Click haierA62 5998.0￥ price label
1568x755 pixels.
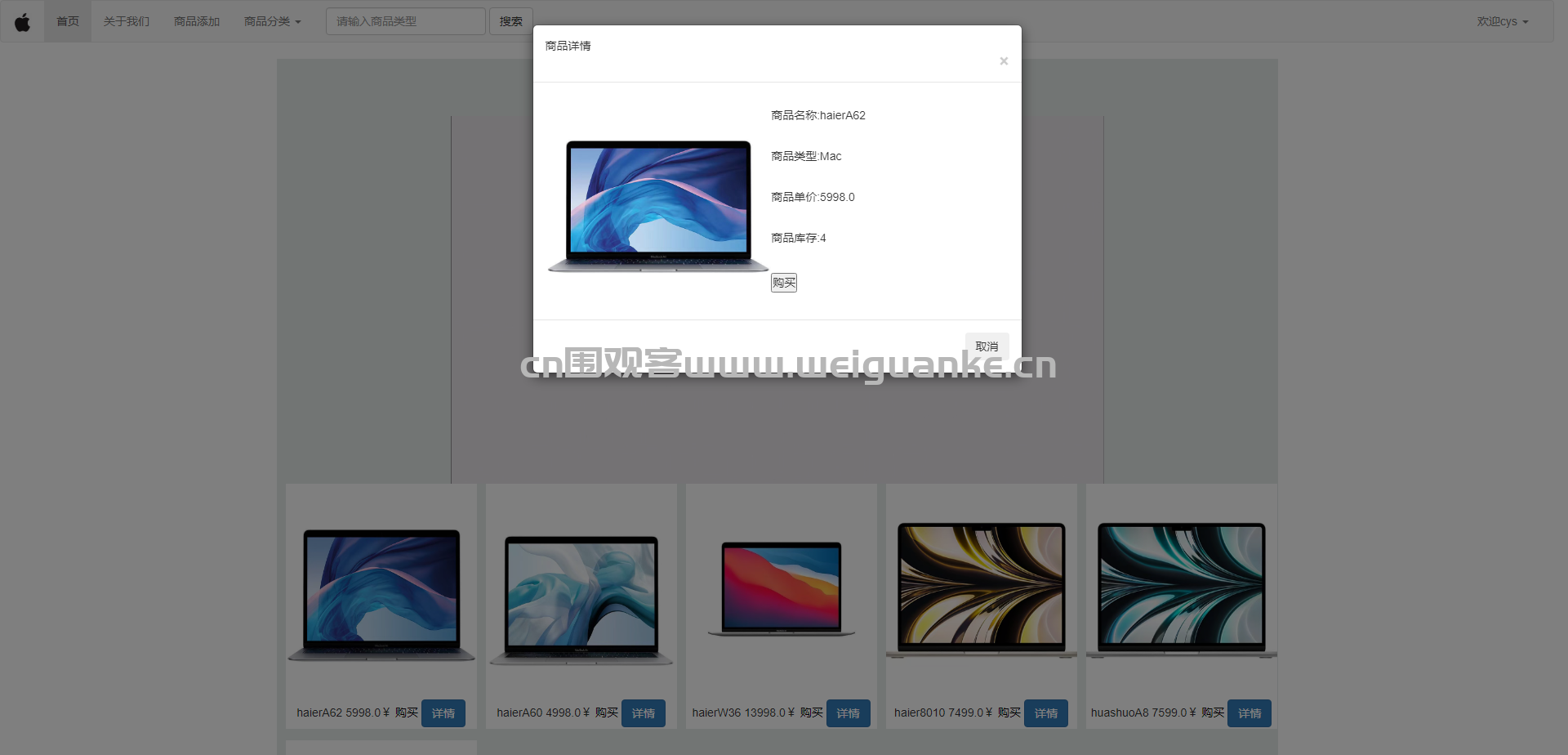click(343, 713)
